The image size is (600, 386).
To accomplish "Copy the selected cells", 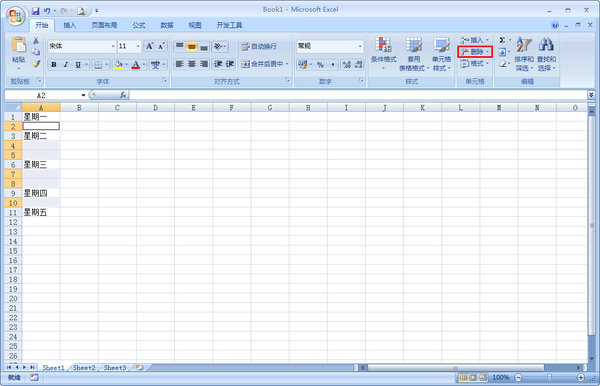I will [36, 52].
